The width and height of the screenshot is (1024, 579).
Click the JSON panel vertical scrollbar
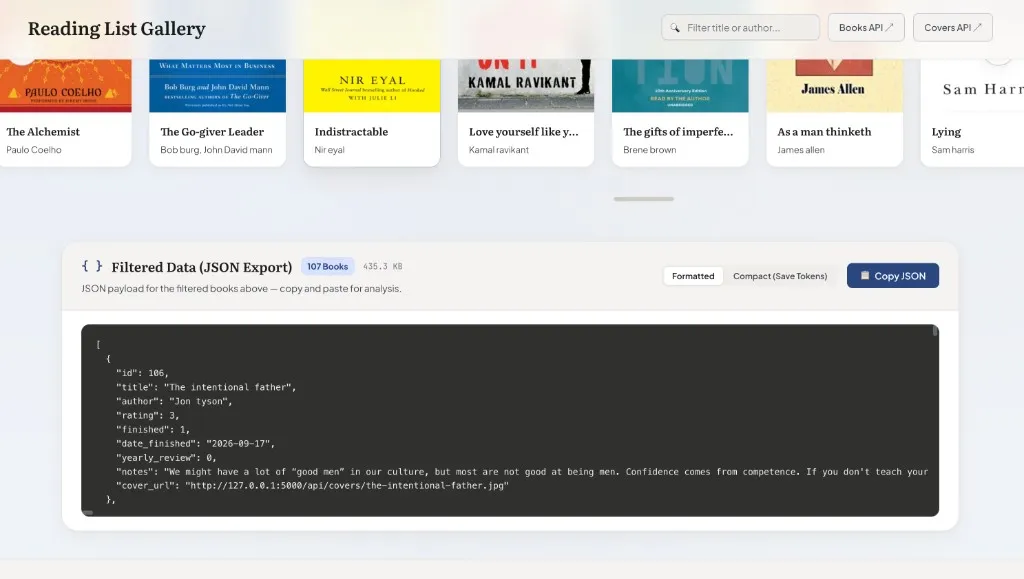(x=935, y=331)
